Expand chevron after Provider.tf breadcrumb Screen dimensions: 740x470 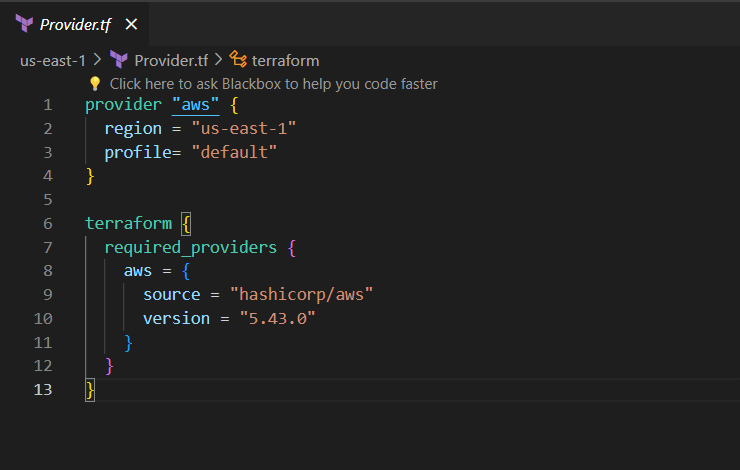point(218,60)
